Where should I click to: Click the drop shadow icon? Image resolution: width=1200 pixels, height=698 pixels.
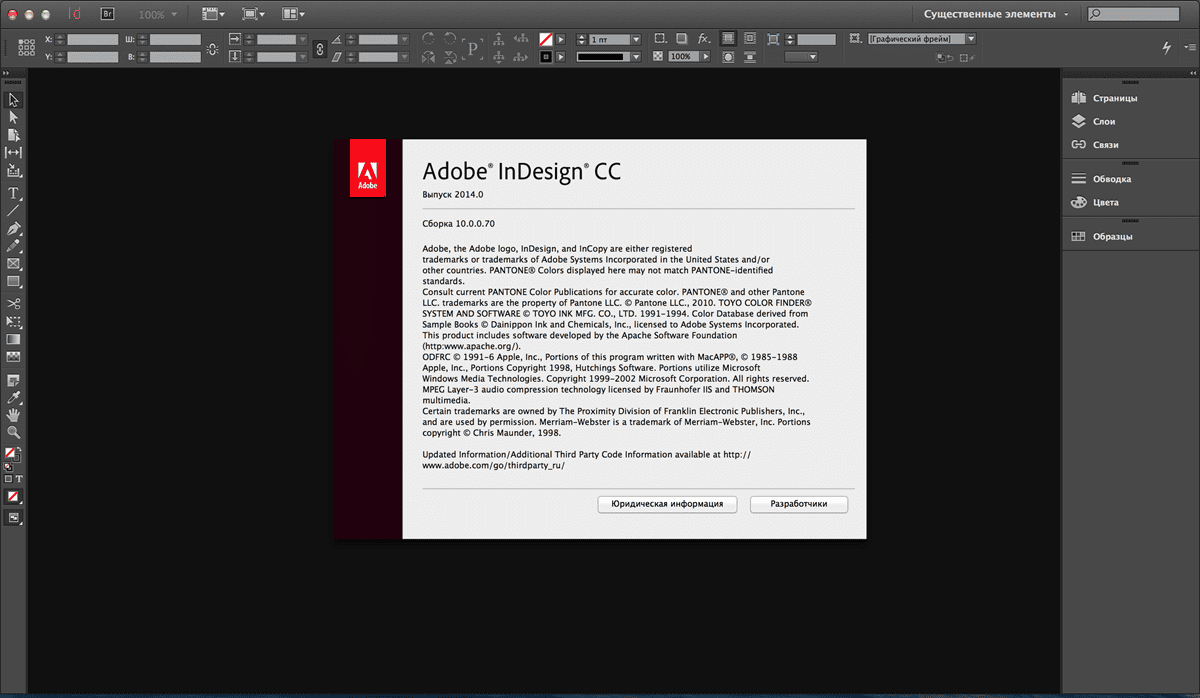(681, 38)
